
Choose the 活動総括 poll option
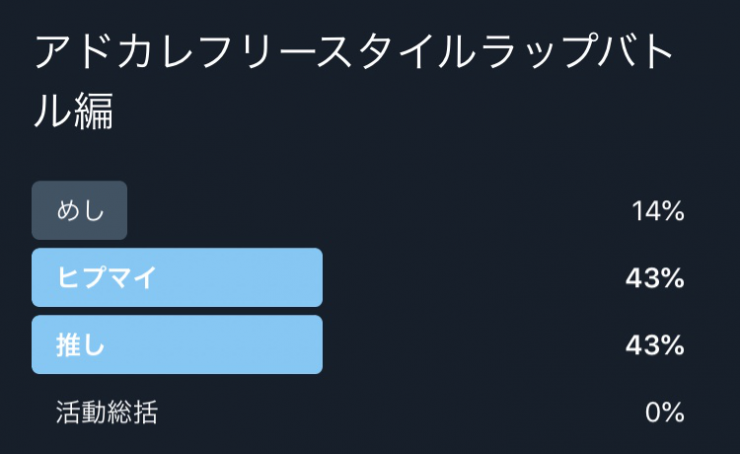point(359,412)
